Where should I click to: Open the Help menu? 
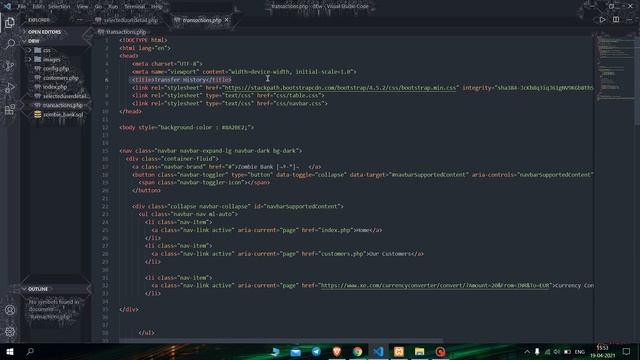(x=157, y=6)
